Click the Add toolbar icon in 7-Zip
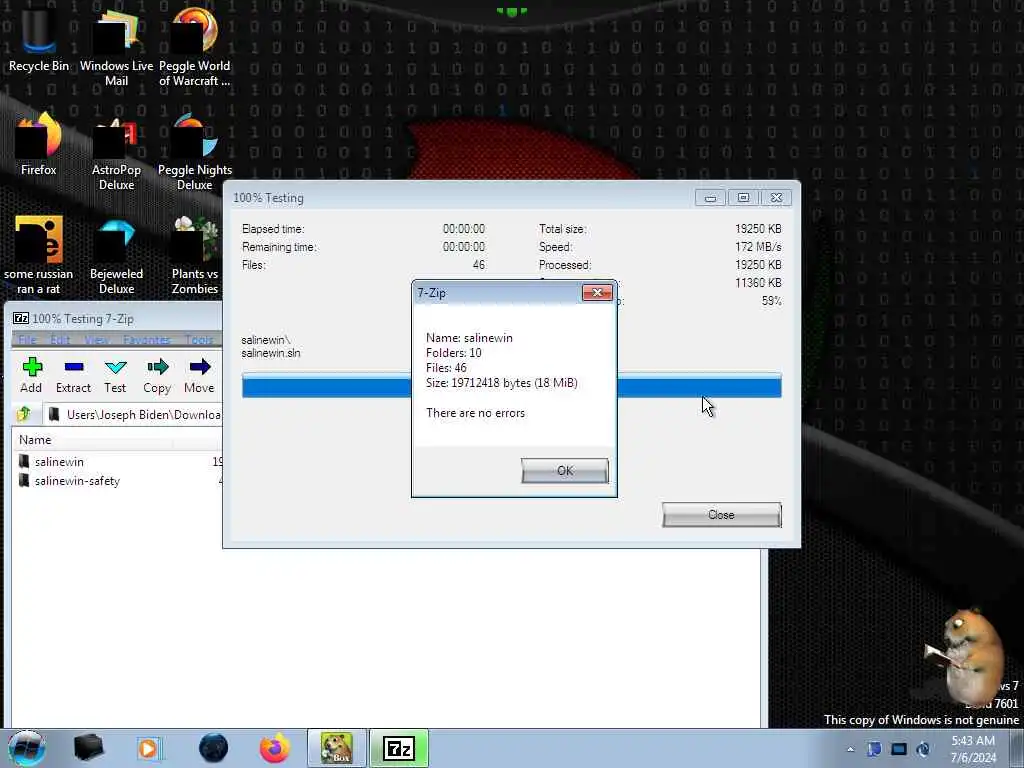The height and width of the screenshot is (768, 1024). click(x=31, y=376)
